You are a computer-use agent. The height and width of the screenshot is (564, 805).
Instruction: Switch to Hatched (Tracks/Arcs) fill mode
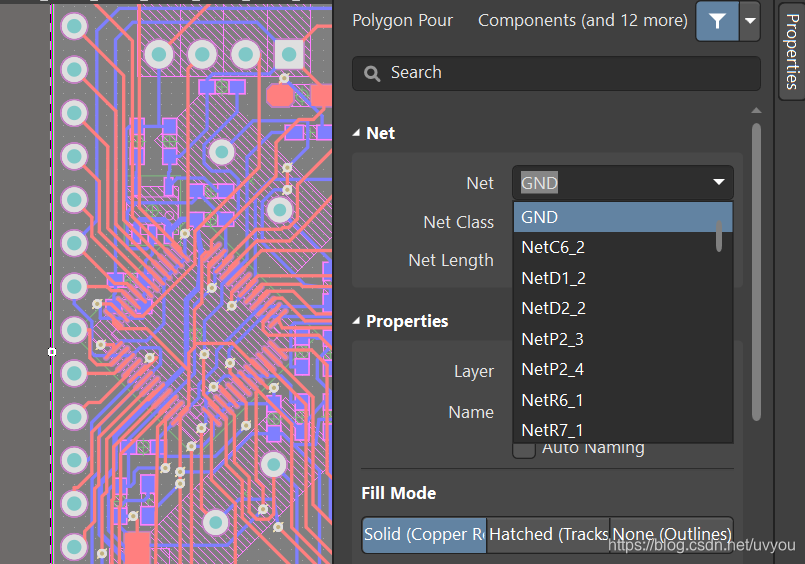[x=548, y=535]
